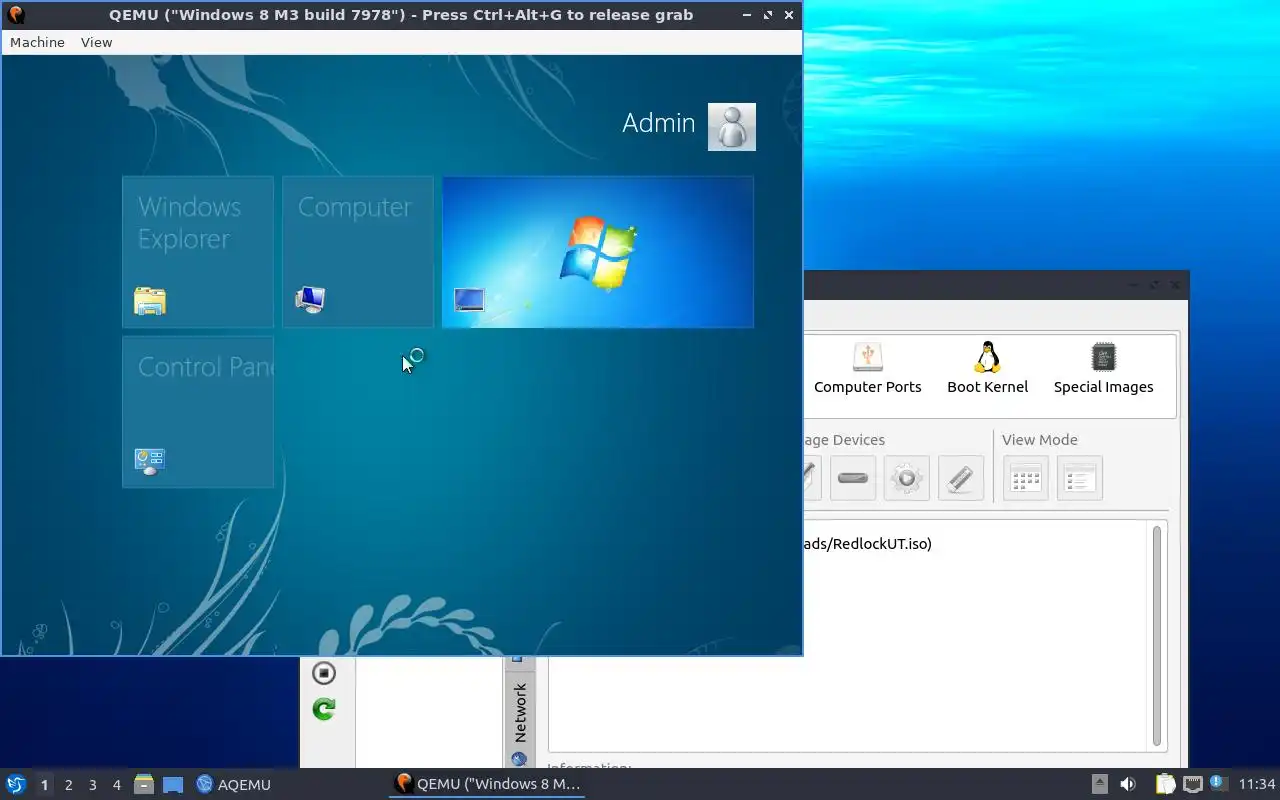Expand the system tray arrow
This screenshot has height=800, width=1280.
coord(1099,784)
